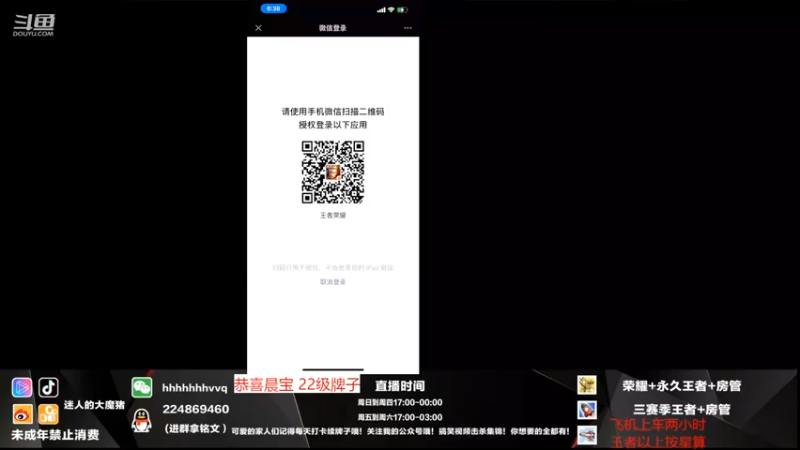Click the WeChat login QR code
This screenshot has width=800, height=450.
click(x=333, y=172)
